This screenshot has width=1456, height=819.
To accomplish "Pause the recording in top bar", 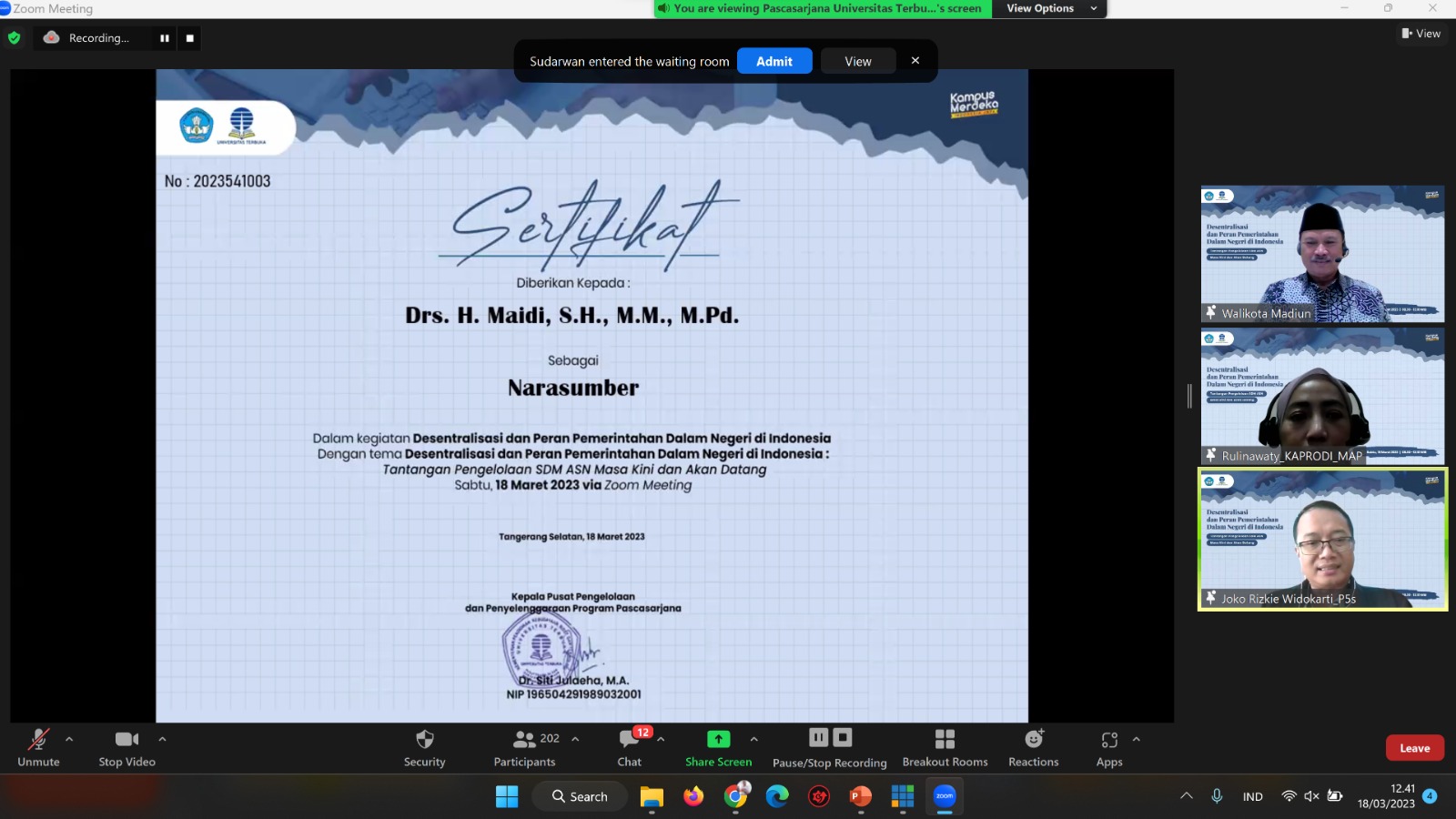I will (165, 38).
